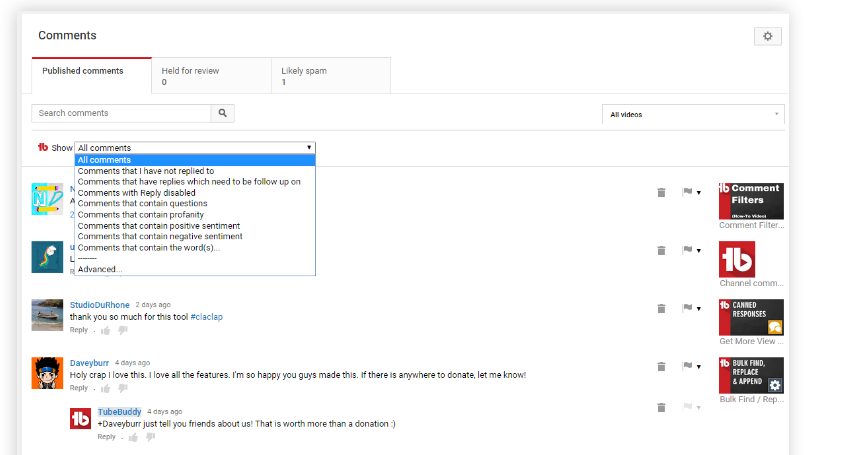This screenshot has width=852, height=455.
Task: Open the Channel comments TubeBuddy thumbnail
Action: (737, 259)
